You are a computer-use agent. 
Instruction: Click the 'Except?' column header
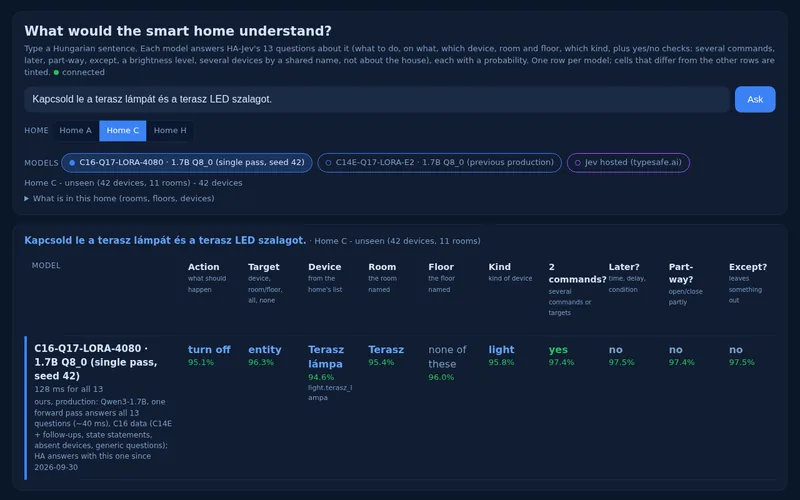coord(748,267)
